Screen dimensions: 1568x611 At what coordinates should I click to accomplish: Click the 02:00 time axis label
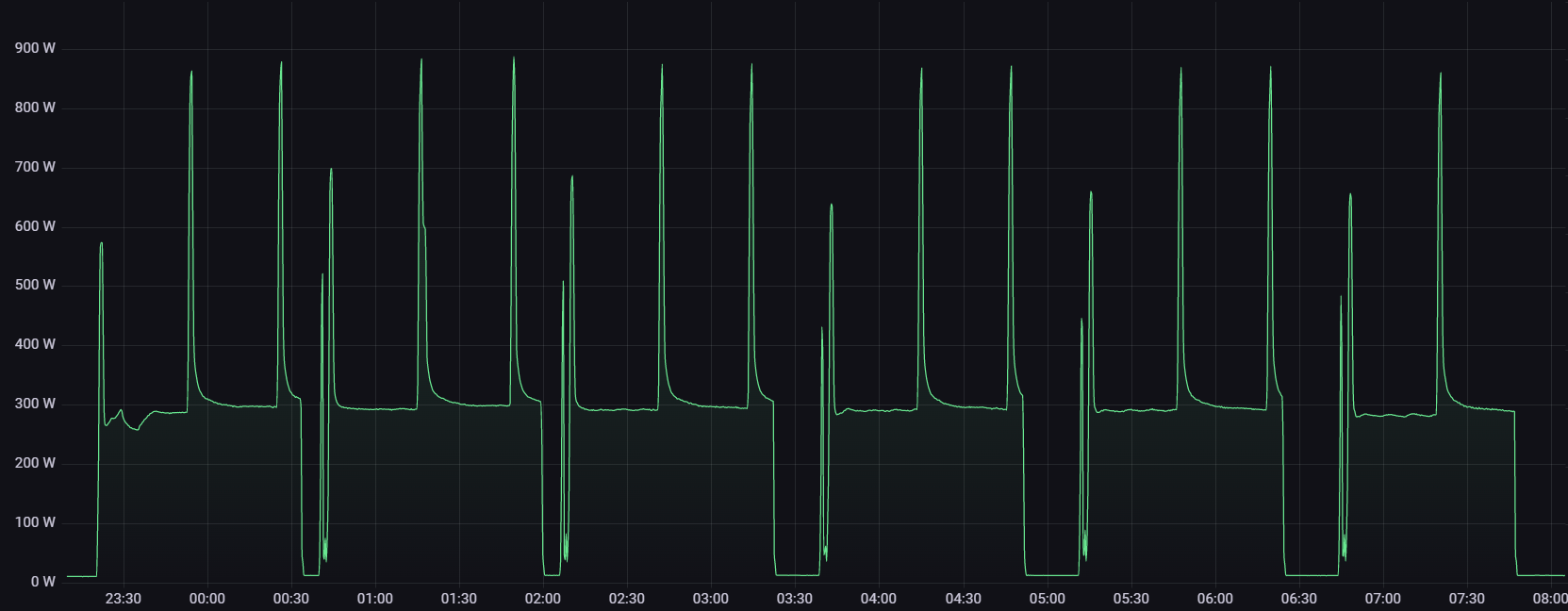[x=542, y=599]
